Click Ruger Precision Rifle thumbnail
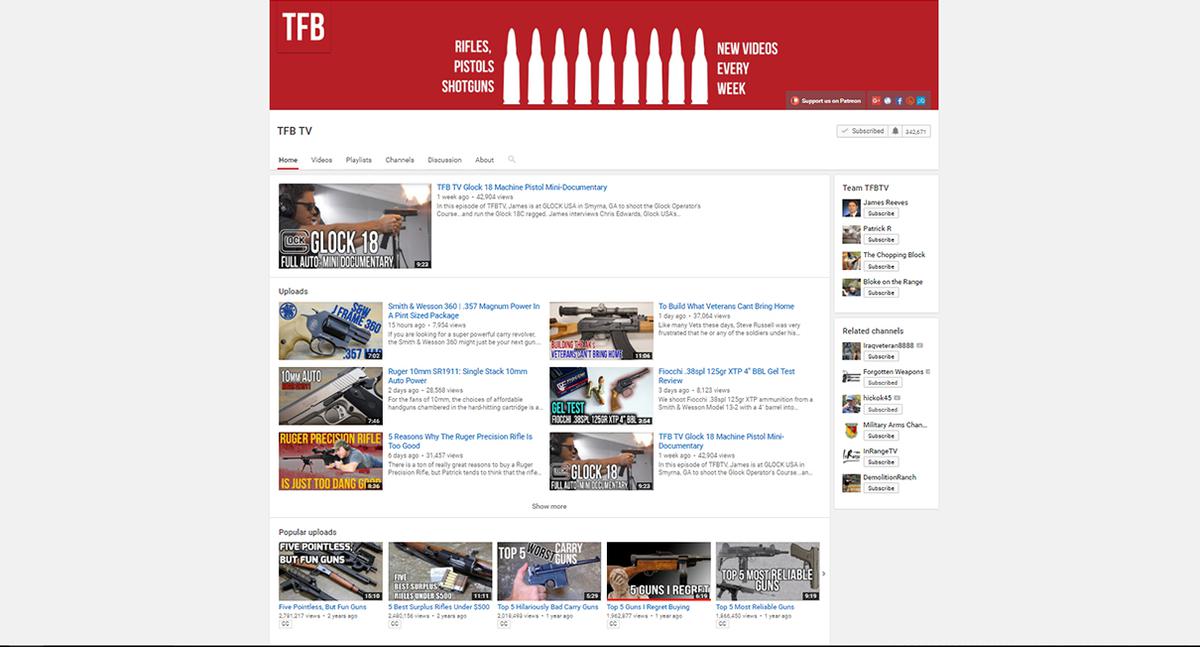Screen dimensions: 1200x647 [x=331, y=461]
